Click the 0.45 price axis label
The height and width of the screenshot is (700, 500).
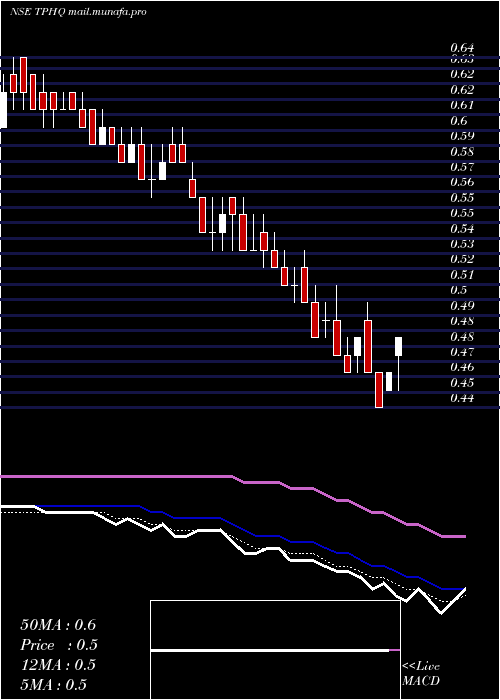[x=462, y=383]
